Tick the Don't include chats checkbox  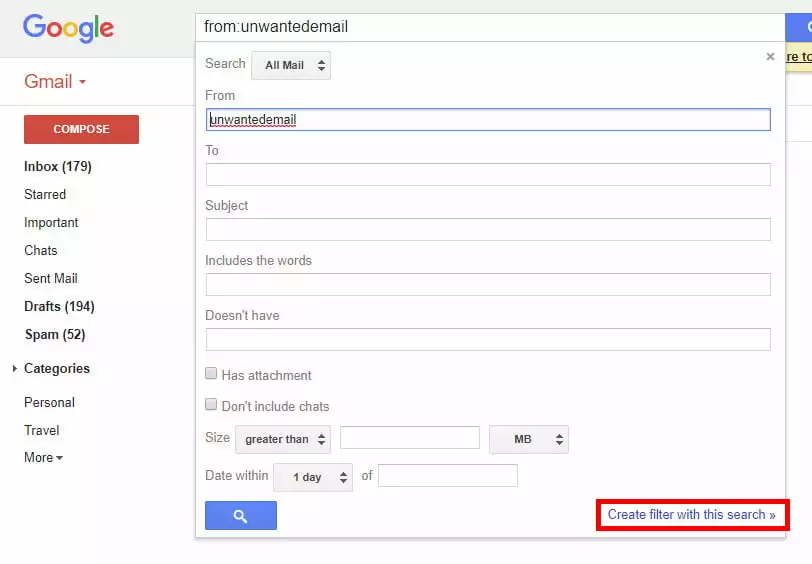point(211,405)
